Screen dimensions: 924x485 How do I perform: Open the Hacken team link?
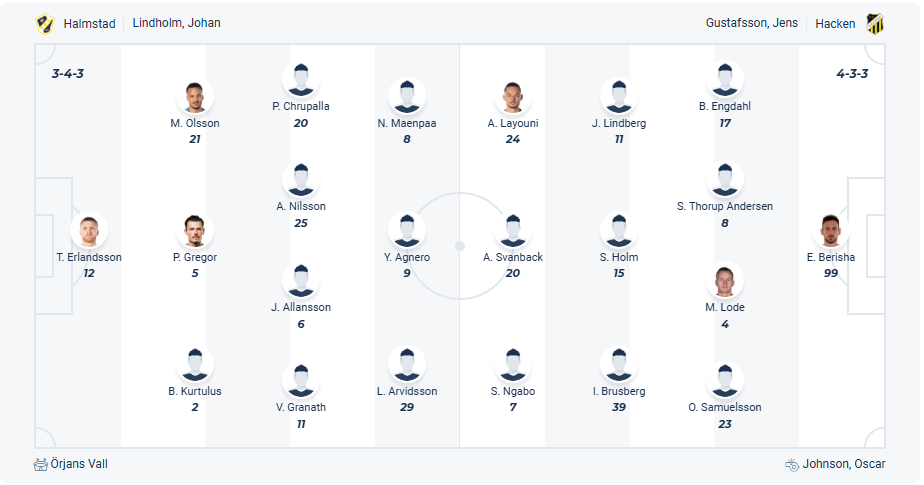pyautogui.click(x=835, y=23)
